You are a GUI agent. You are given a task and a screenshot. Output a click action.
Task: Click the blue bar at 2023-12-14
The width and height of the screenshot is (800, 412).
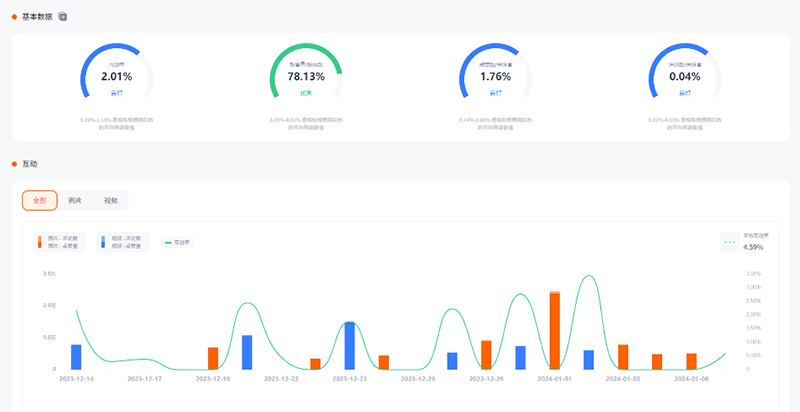tap(76, 357)
